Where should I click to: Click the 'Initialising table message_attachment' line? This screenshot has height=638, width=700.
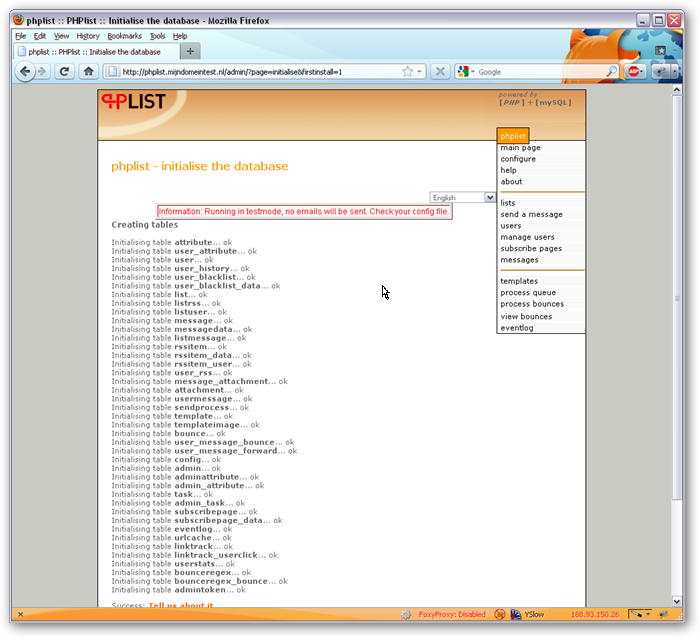[199, 381]
